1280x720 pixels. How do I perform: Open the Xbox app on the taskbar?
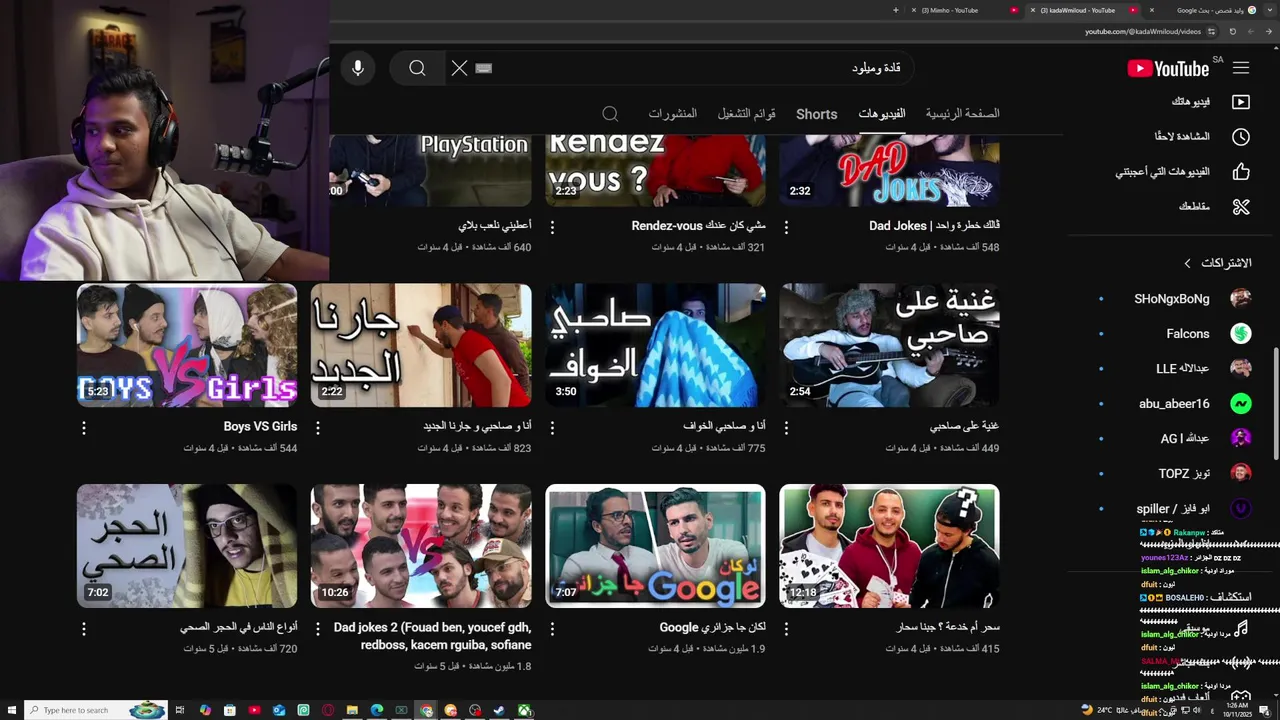(x=524, y=710)
